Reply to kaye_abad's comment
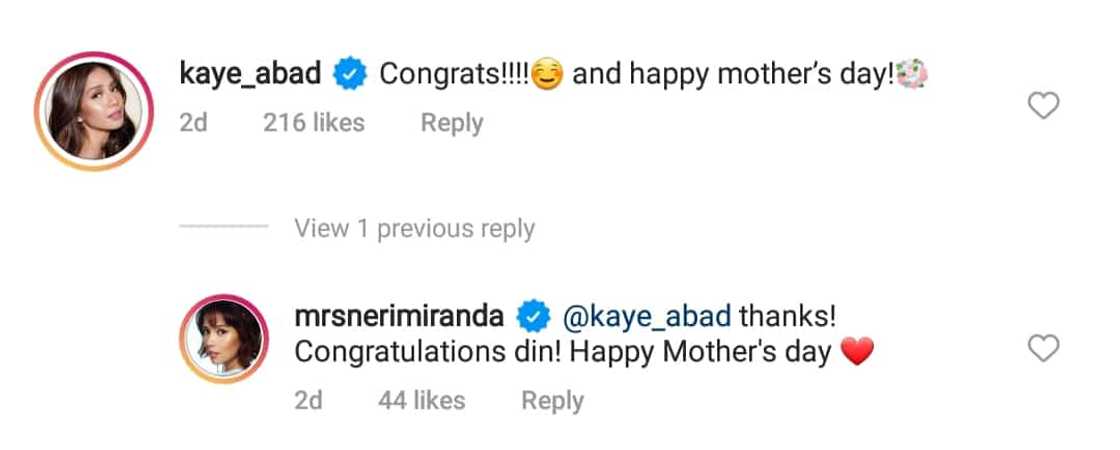 point(451,123)
